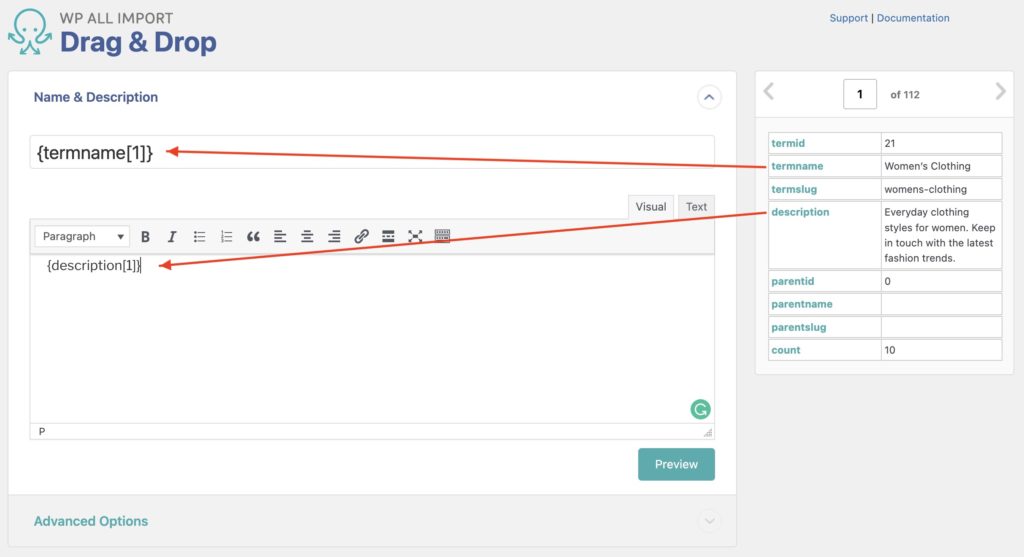Switch to the Text editor tab
Screen dimensions: 1024x557
[696, 207]
